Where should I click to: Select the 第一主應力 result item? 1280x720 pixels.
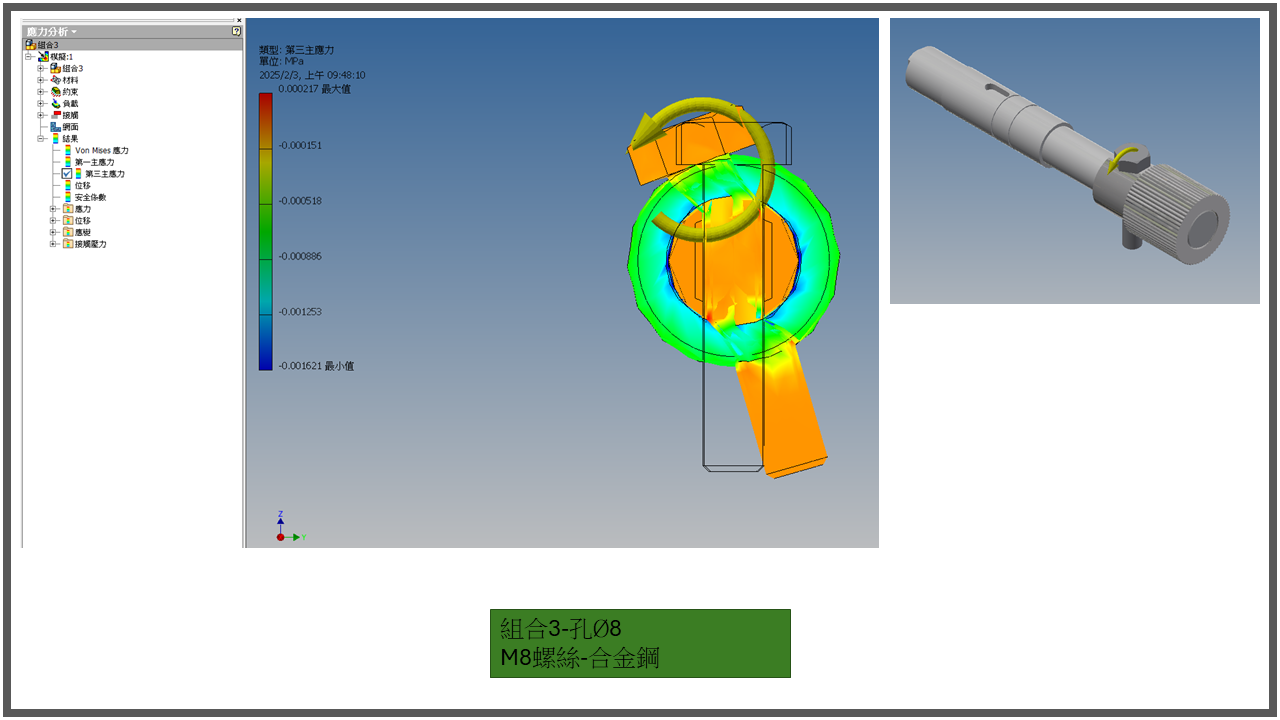coord(94,162)
